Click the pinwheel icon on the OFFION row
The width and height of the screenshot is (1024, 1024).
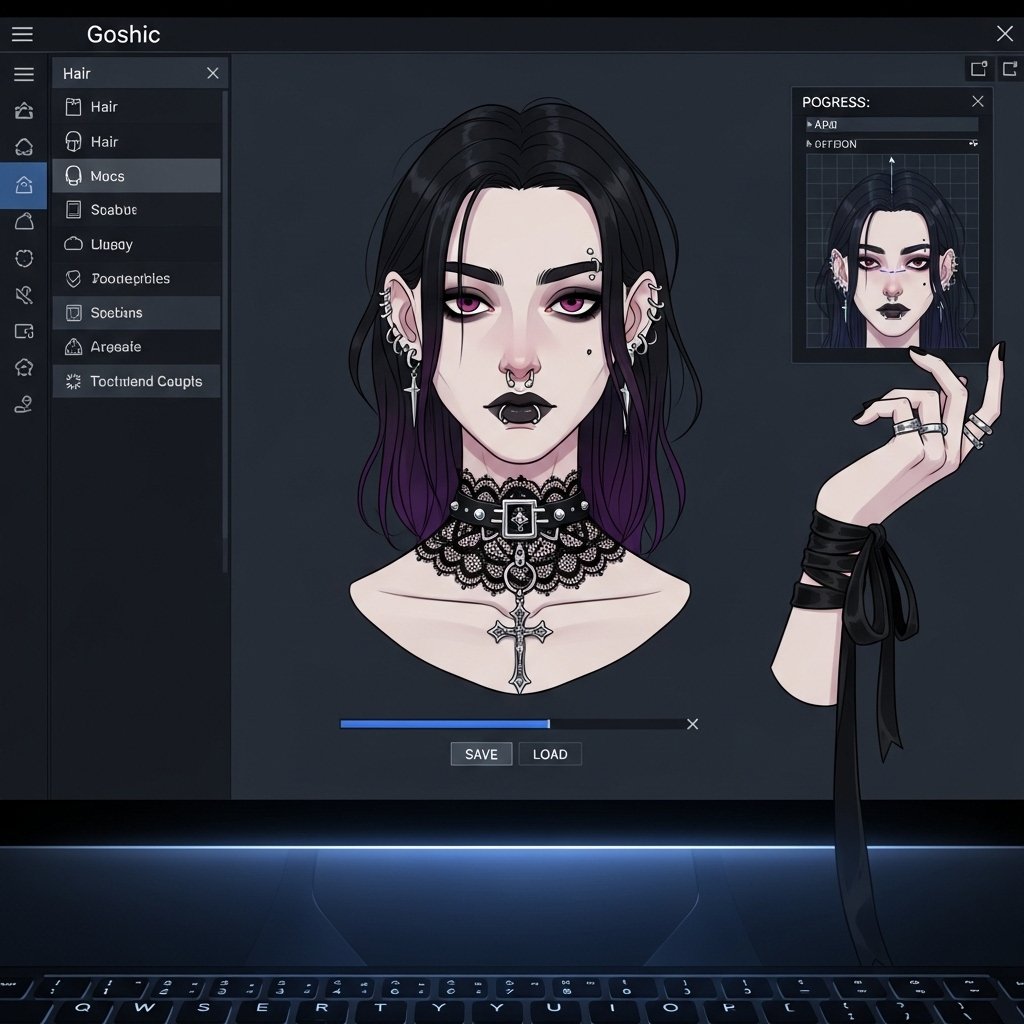coord(972,144)
